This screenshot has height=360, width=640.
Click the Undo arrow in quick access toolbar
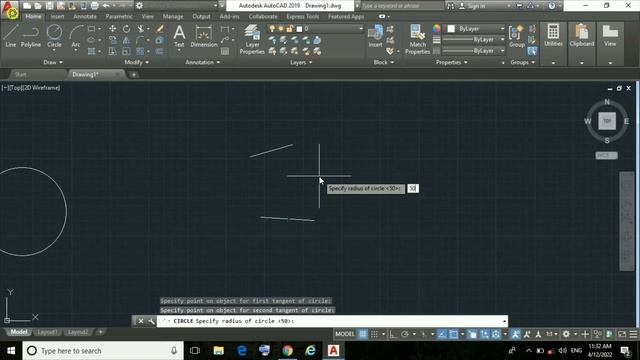tap(106, 6)
